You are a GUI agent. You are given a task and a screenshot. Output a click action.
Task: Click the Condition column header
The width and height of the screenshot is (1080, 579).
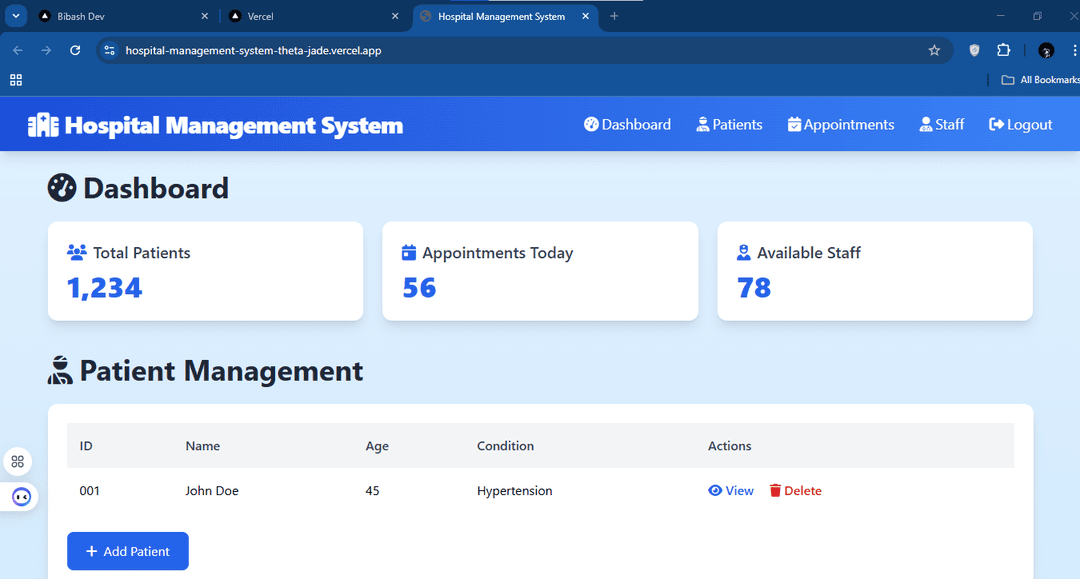[506, 446]
